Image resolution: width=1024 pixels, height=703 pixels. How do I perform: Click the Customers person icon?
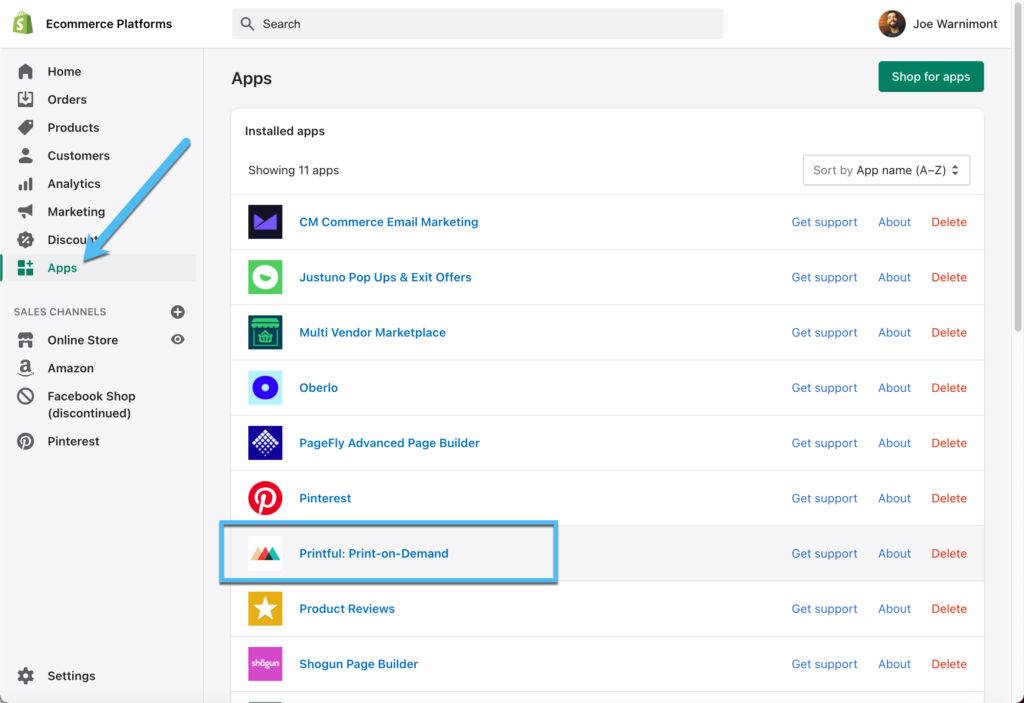coord(25,155)
